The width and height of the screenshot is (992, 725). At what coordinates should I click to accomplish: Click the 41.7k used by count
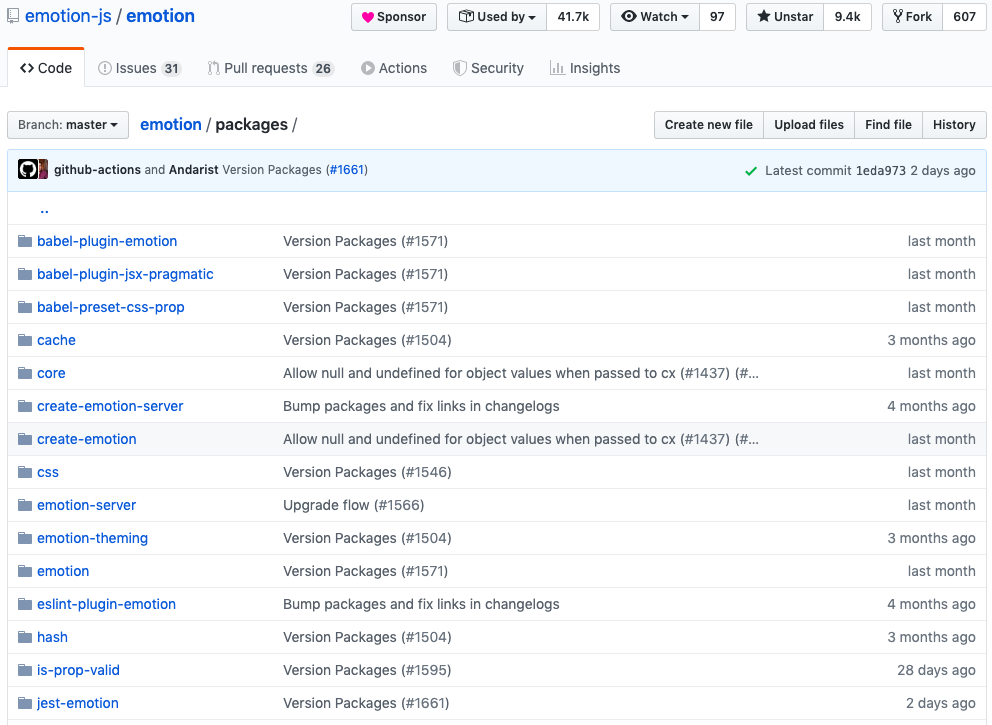[x=573, y=16]
